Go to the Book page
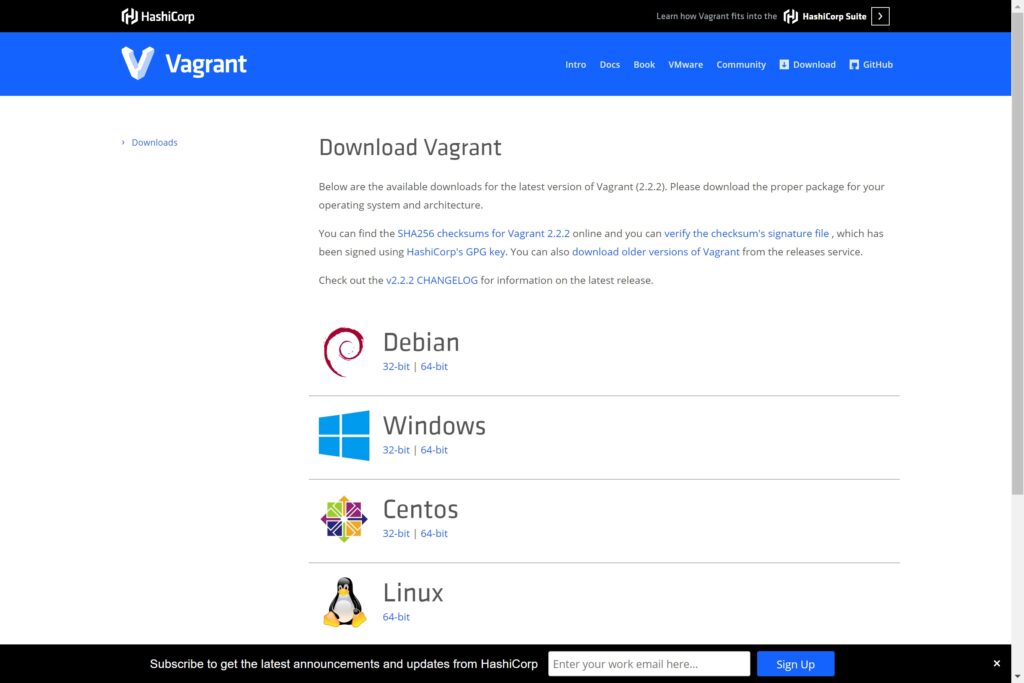1024x683 pixels. coord(644,65)
